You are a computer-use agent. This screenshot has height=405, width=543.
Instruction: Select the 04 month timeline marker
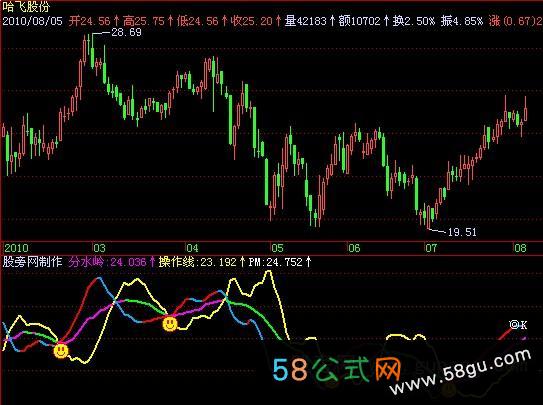[x=193, y=248]
